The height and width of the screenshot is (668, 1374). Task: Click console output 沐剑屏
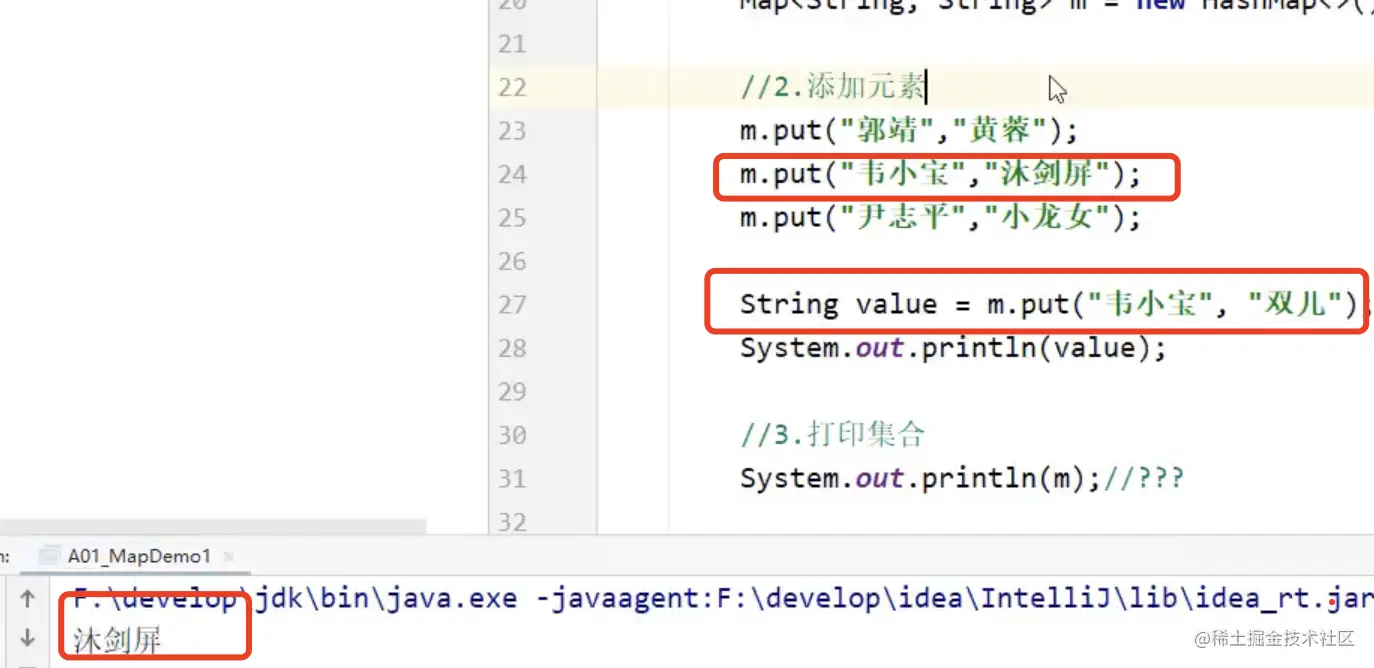117,640
